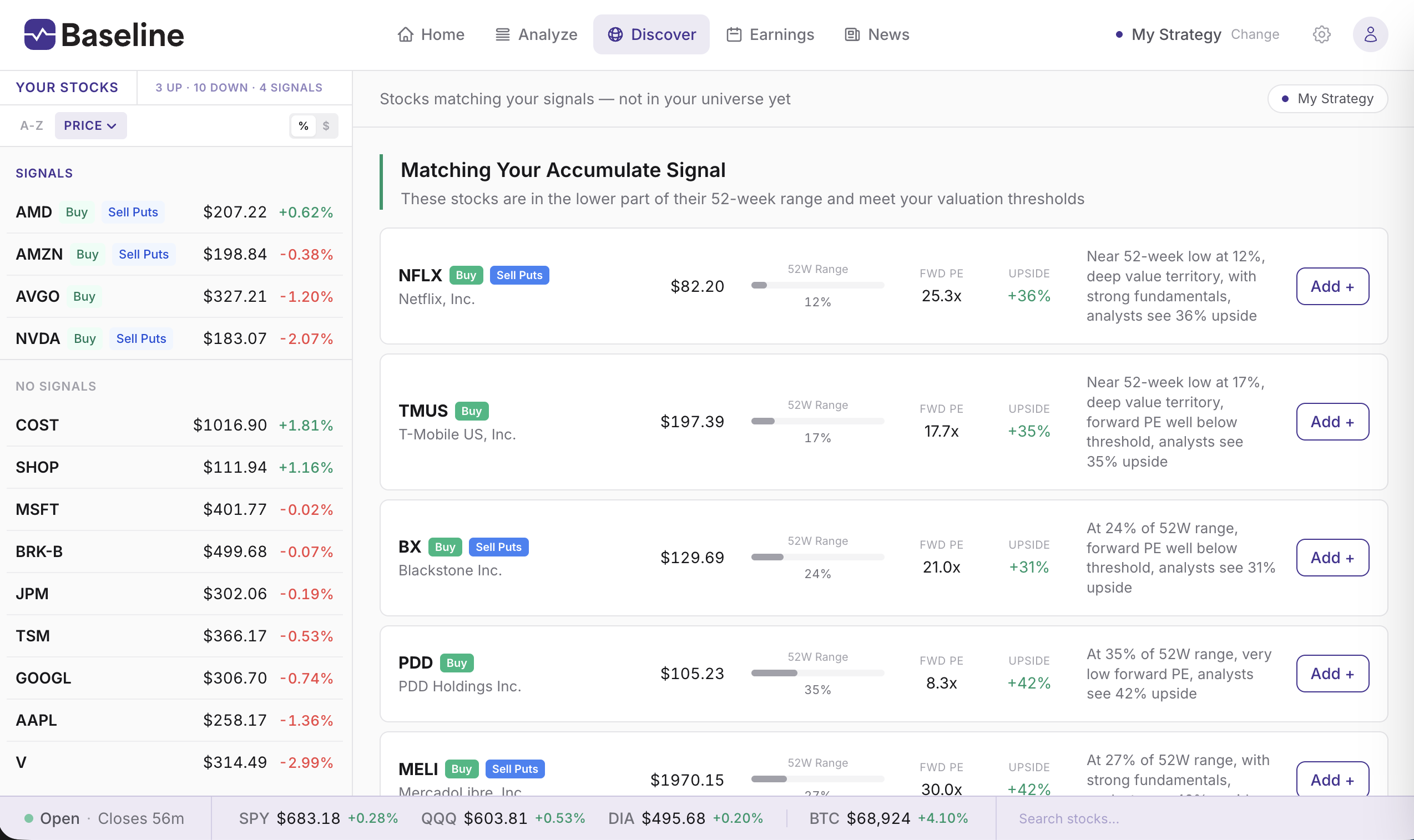
Task: Select the Home navigation icon
Action: point(405,34)
